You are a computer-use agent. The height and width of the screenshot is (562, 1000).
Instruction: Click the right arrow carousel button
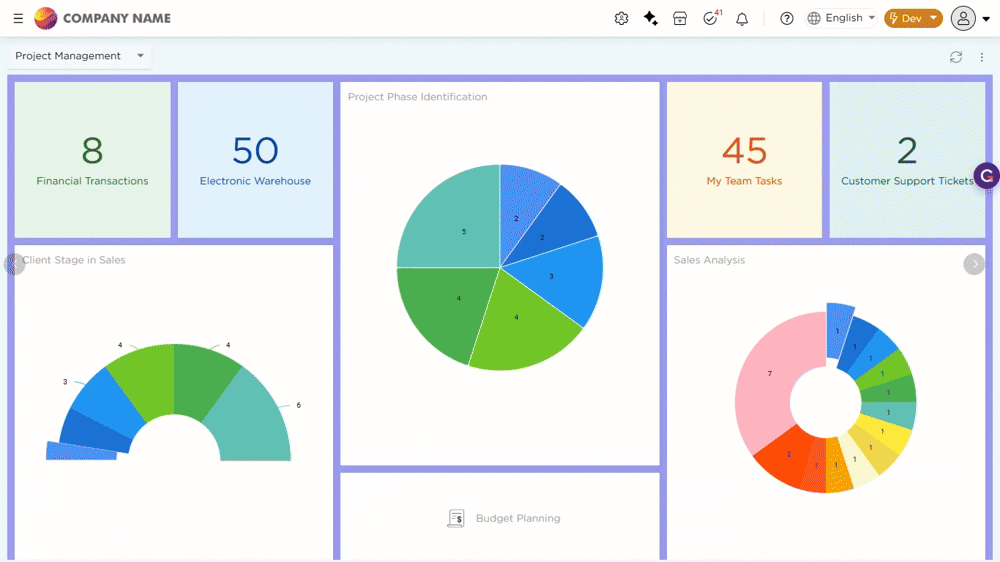coord(974,264)
